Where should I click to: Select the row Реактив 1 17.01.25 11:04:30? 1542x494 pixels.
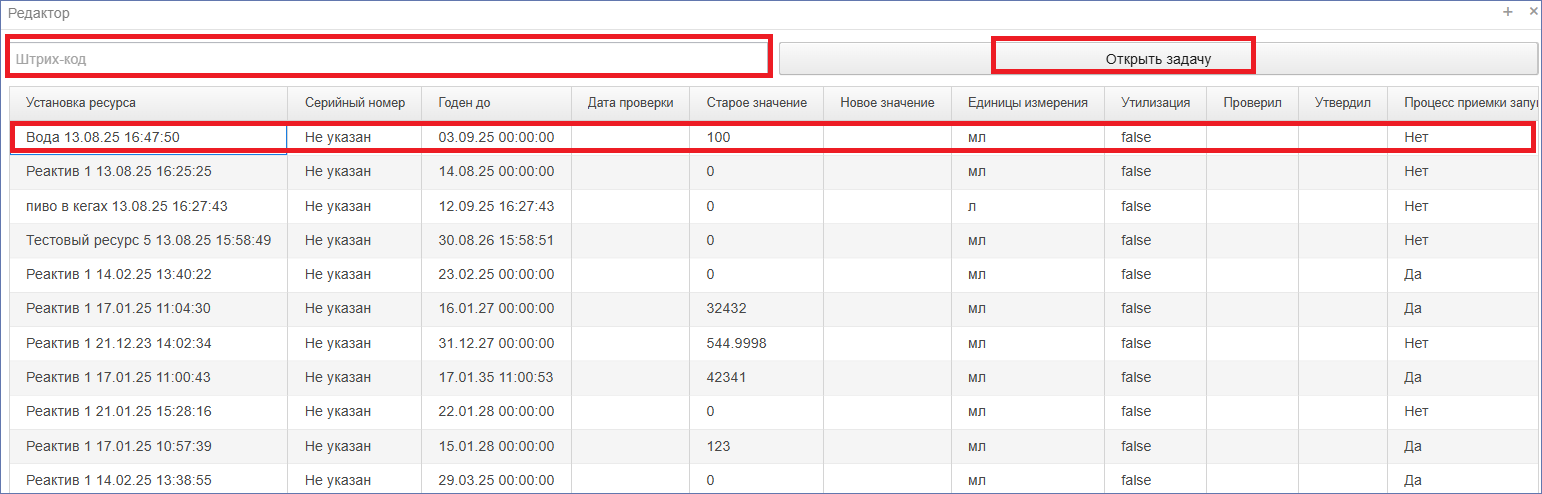click(774, 308)
